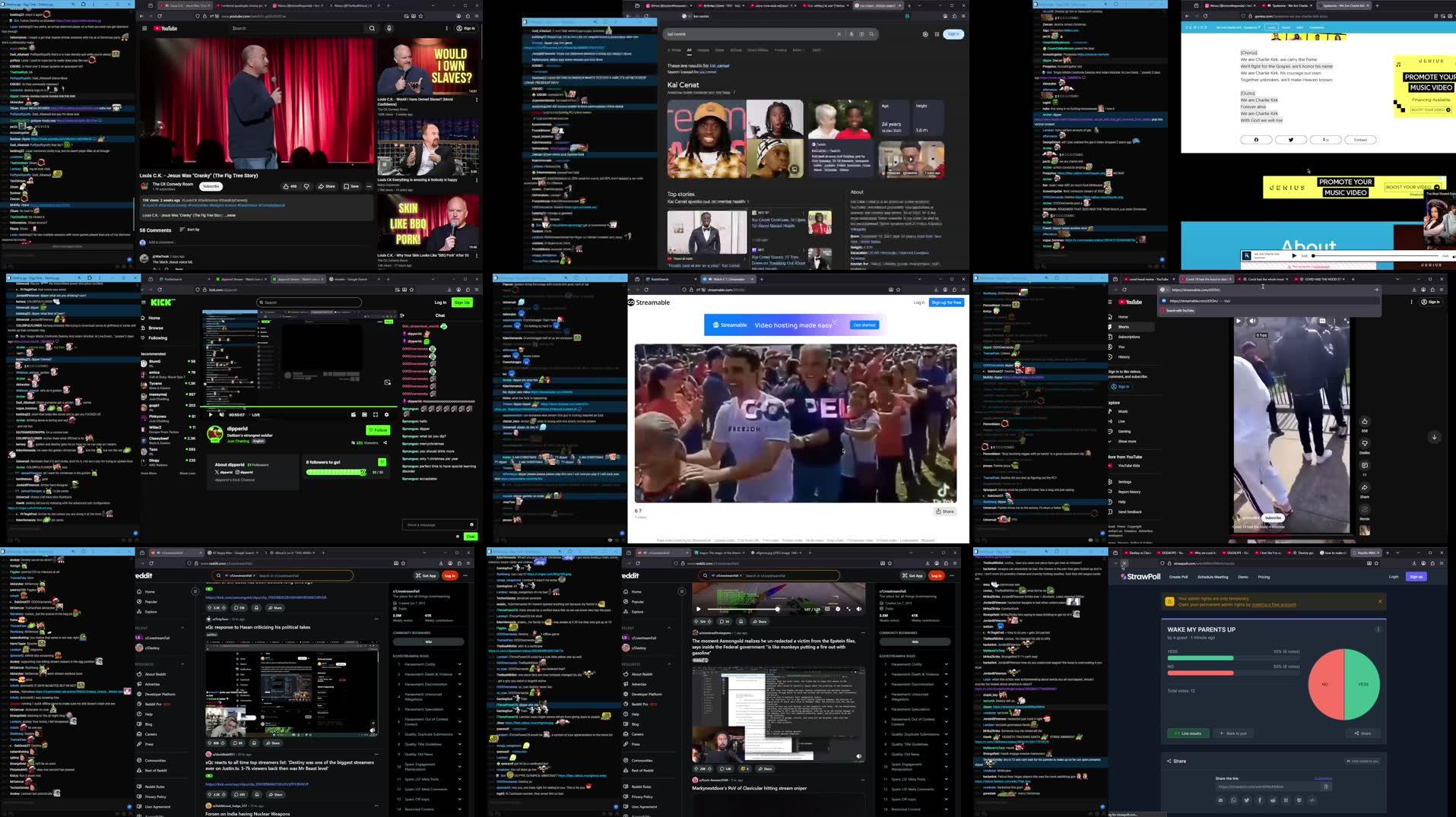This screenshot has height=817, width=1456.
Task: Dislike the Louis C.K. video
Action: [x=307, y=186]
